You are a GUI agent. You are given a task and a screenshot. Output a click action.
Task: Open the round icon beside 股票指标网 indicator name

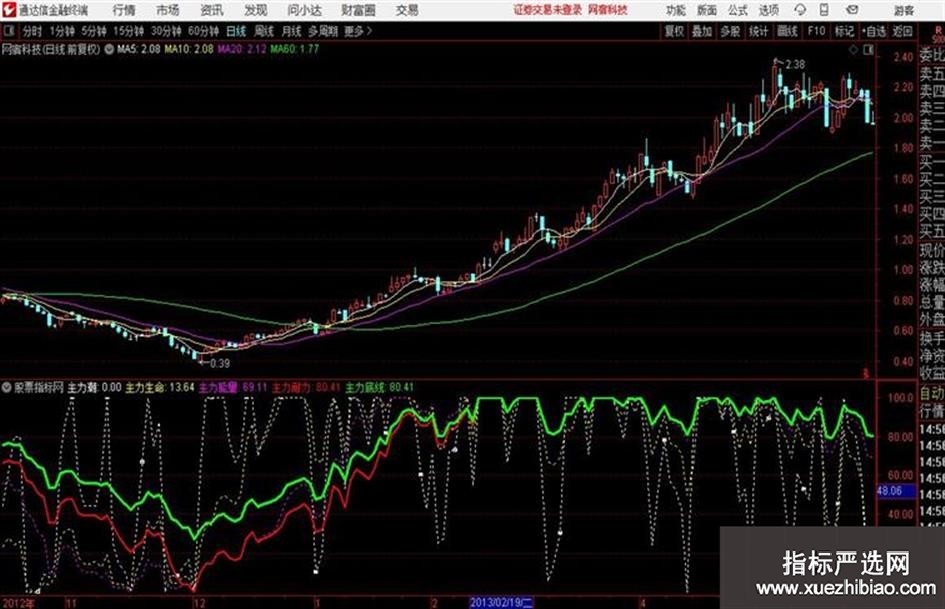point(7,387)
